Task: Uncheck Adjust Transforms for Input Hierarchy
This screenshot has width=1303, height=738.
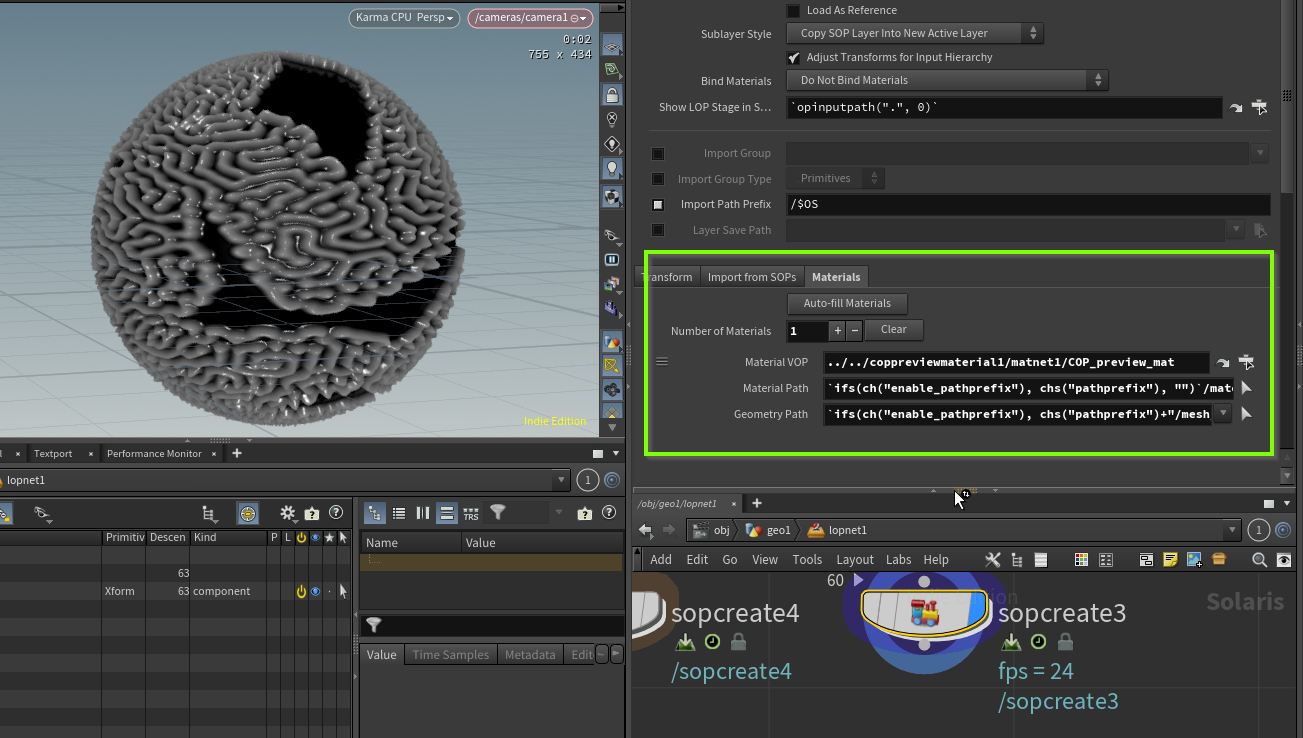Action: pyautogui.click(x=794, y=58)
